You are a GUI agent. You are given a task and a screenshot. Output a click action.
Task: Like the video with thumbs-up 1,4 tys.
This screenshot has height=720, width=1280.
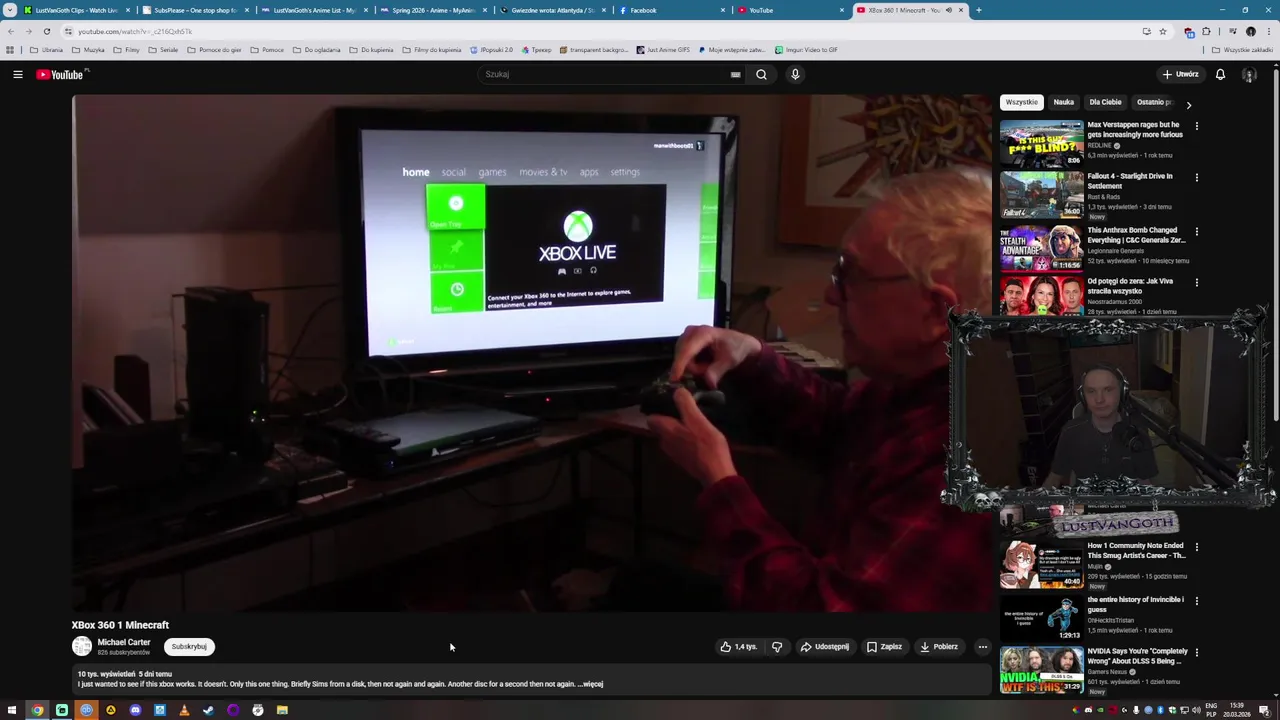(x=738, y=647)
